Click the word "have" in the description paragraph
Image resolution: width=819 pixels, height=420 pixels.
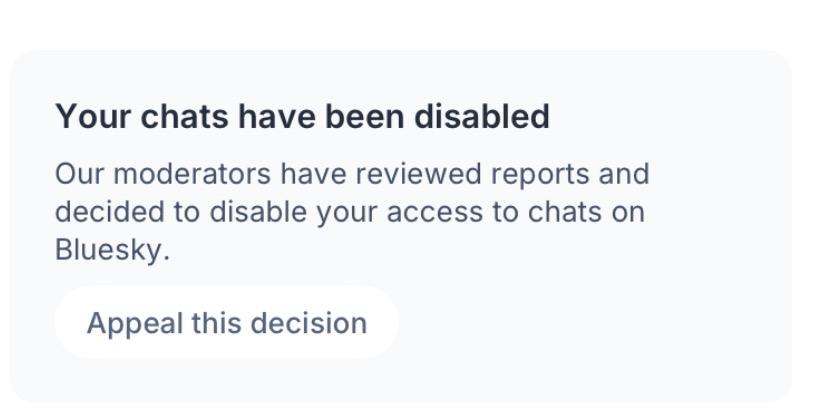(x=312, y=174)
